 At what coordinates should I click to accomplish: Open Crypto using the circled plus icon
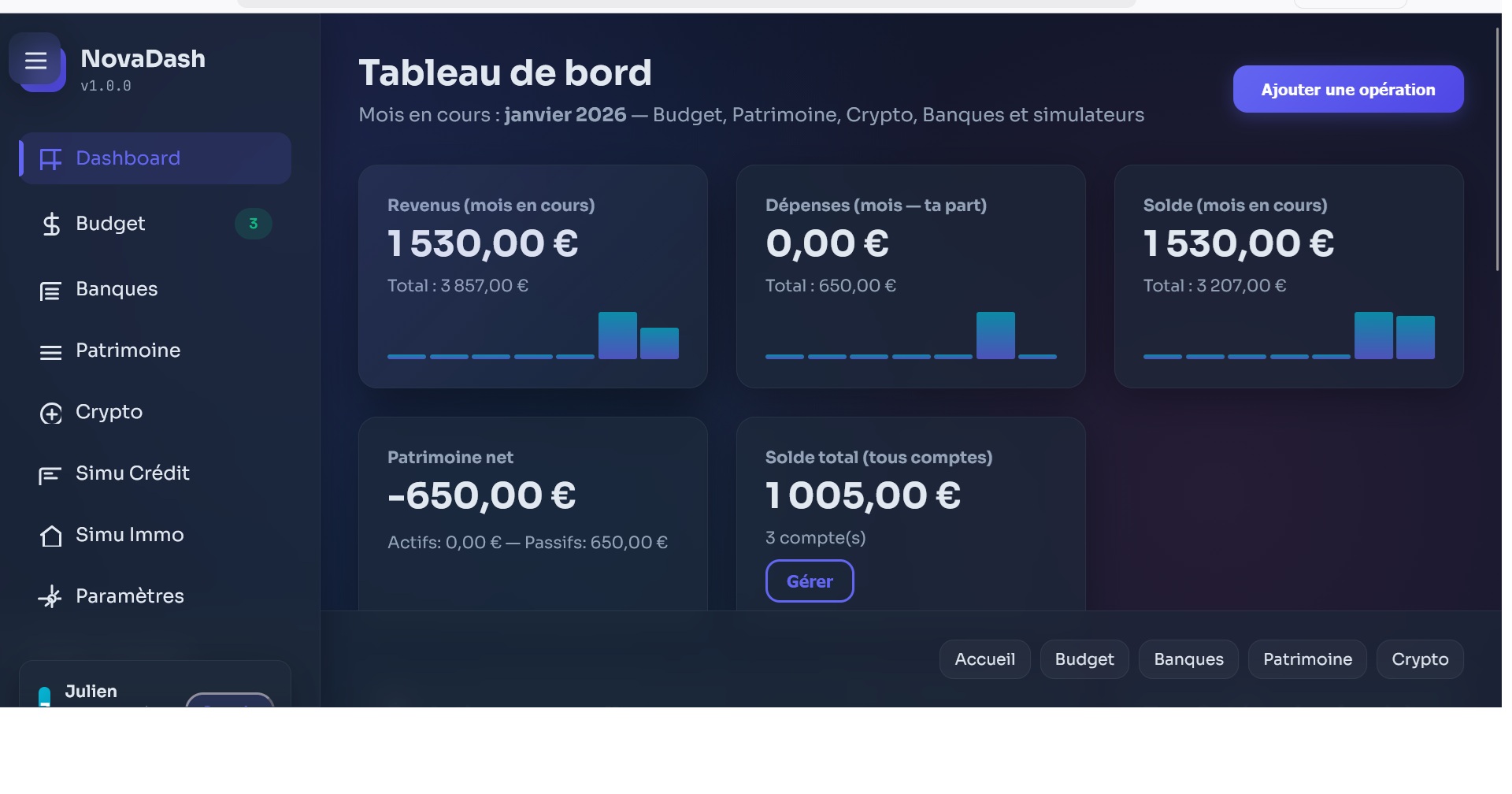(50, 412)
